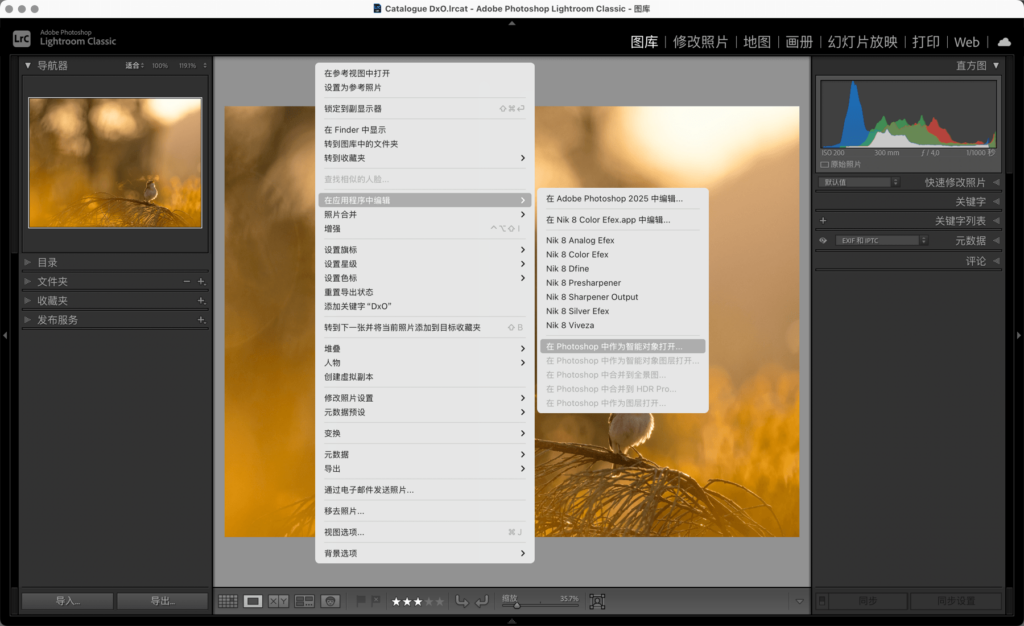
Task: Set navigator zoom to 适合
Action: tap(133, 65)
